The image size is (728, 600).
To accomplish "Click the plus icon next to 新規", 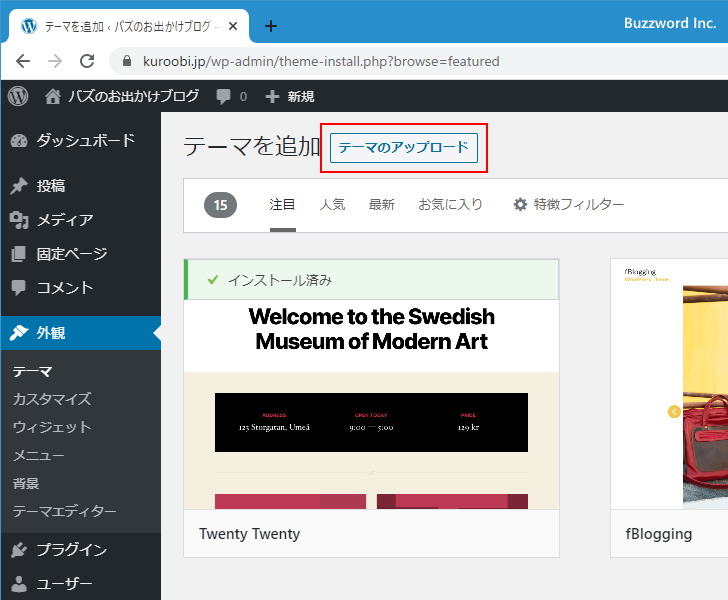I will pyautogui.click(x=272, y=96).
